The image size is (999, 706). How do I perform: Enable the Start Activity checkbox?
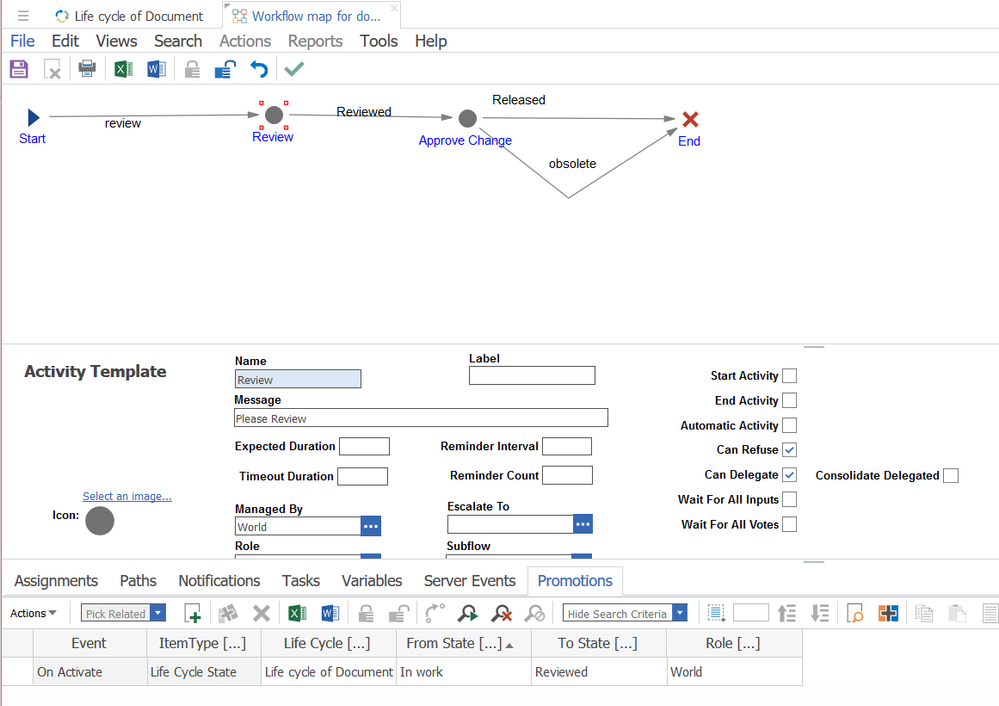(x=789, y=376)
